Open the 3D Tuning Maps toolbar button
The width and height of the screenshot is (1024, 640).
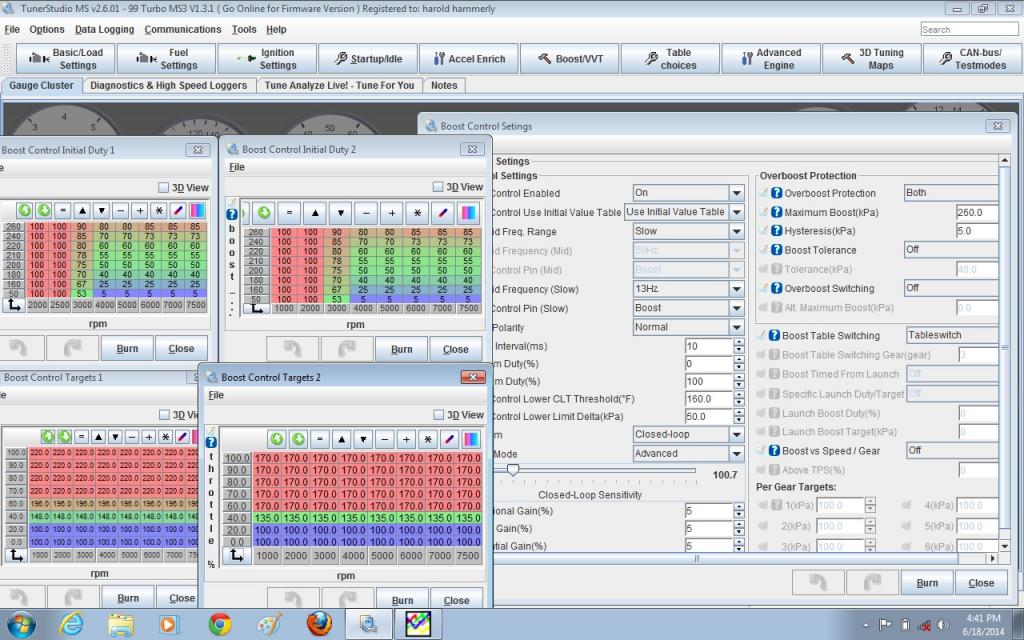[871, 59]
